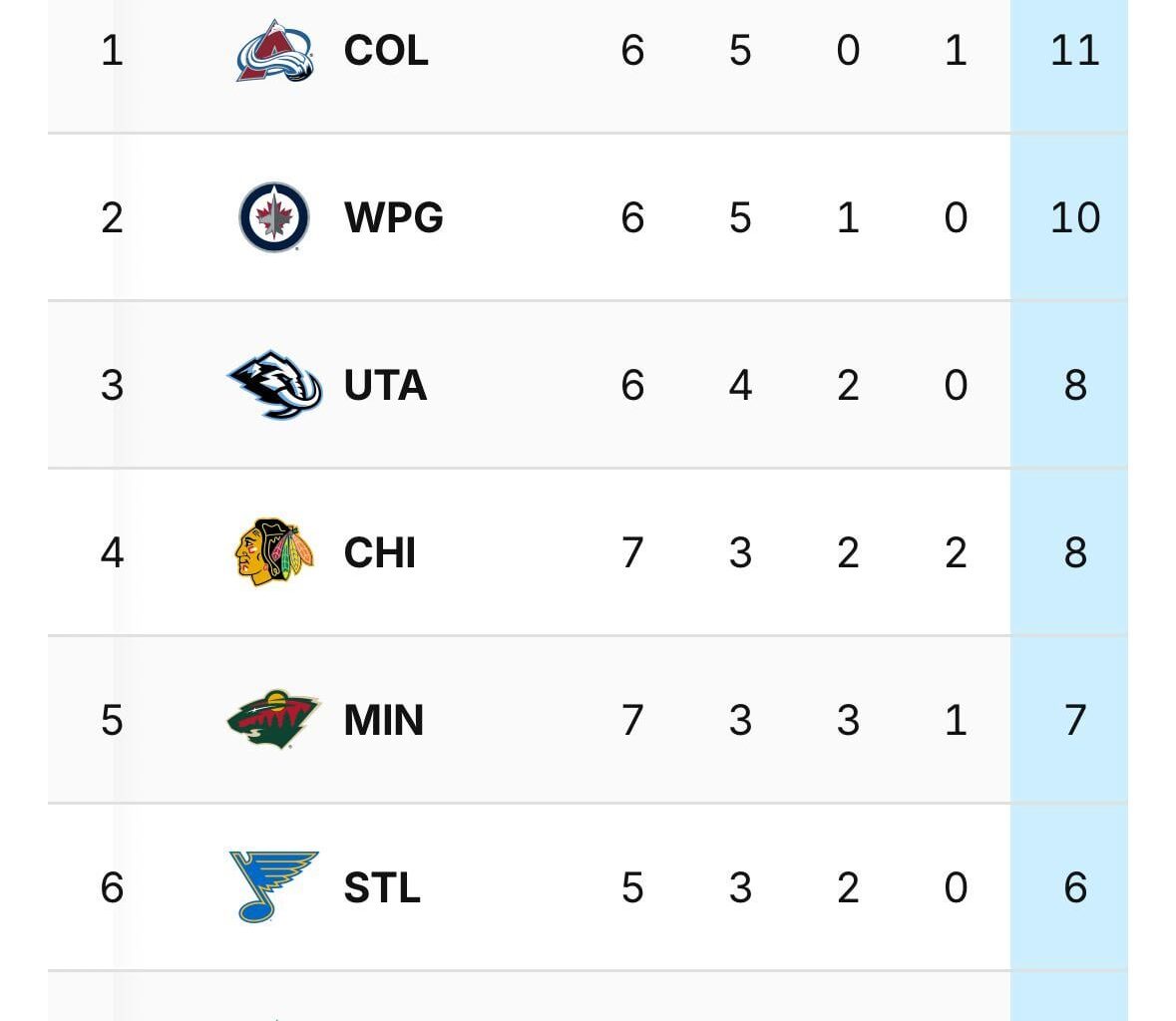Click Winnipeg's 10 points value
The width and height of the screenshot is (1176, 1021).
point(1074,217)
